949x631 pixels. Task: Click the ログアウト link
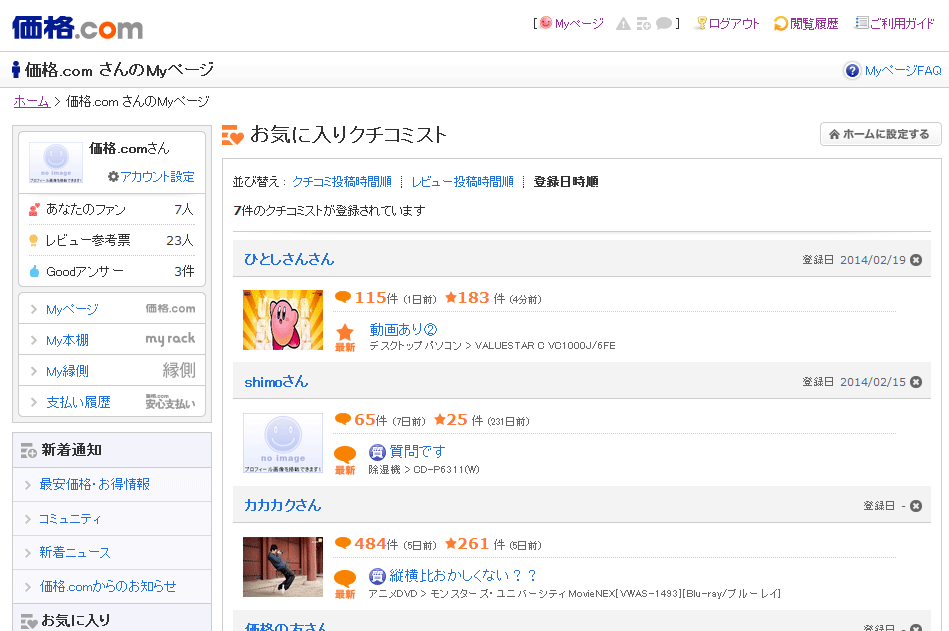[x=727, y=24]
